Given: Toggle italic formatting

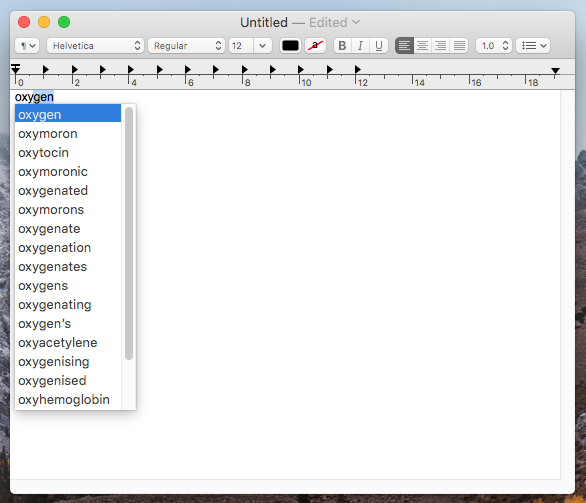Looking at the screenshot, I should point(360,46).
